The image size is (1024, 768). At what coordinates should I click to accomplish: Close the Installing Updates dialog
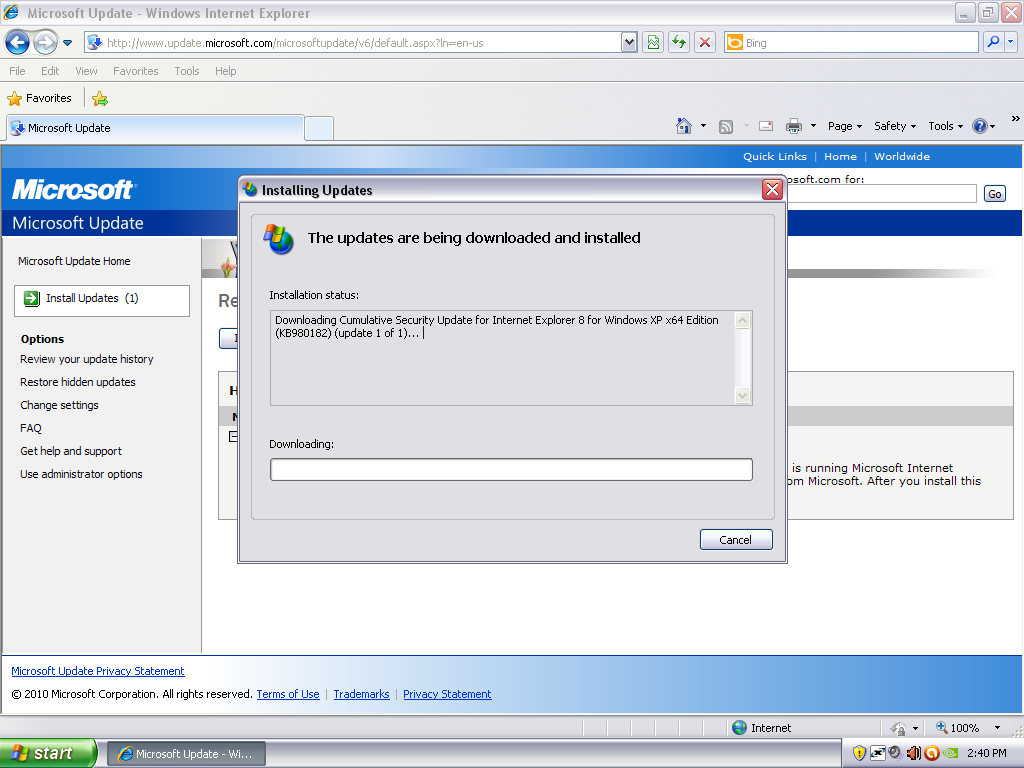pyautogui.click(x=773, y=190)
